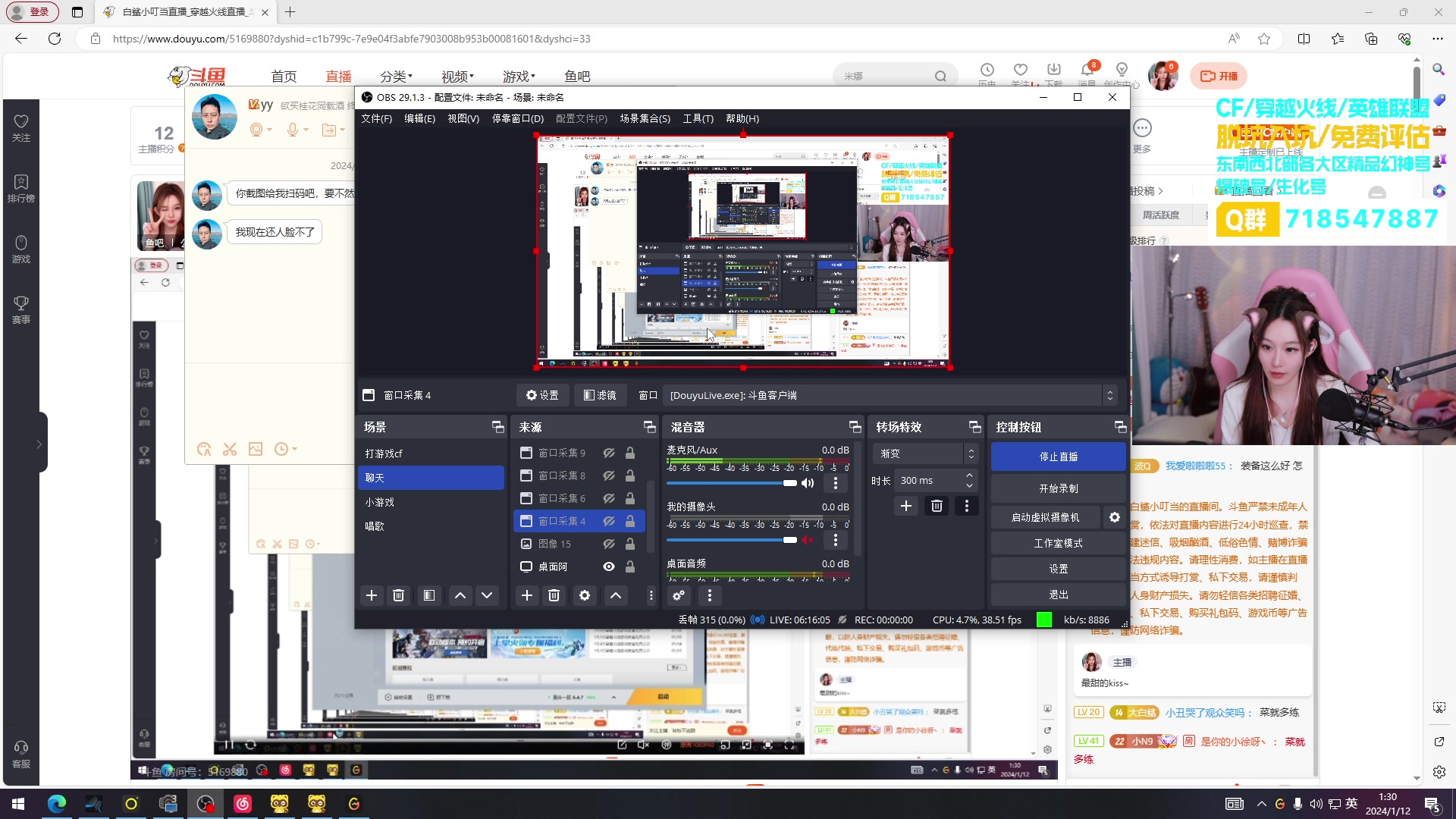
Task: Open source properties gear icon
Action: [x=585, y=595]
